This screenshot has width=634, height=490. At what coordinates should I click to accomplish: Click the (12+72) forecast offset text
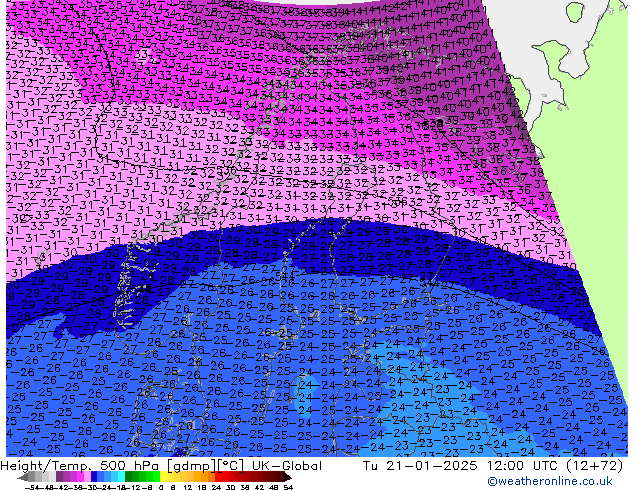point(594,466)
